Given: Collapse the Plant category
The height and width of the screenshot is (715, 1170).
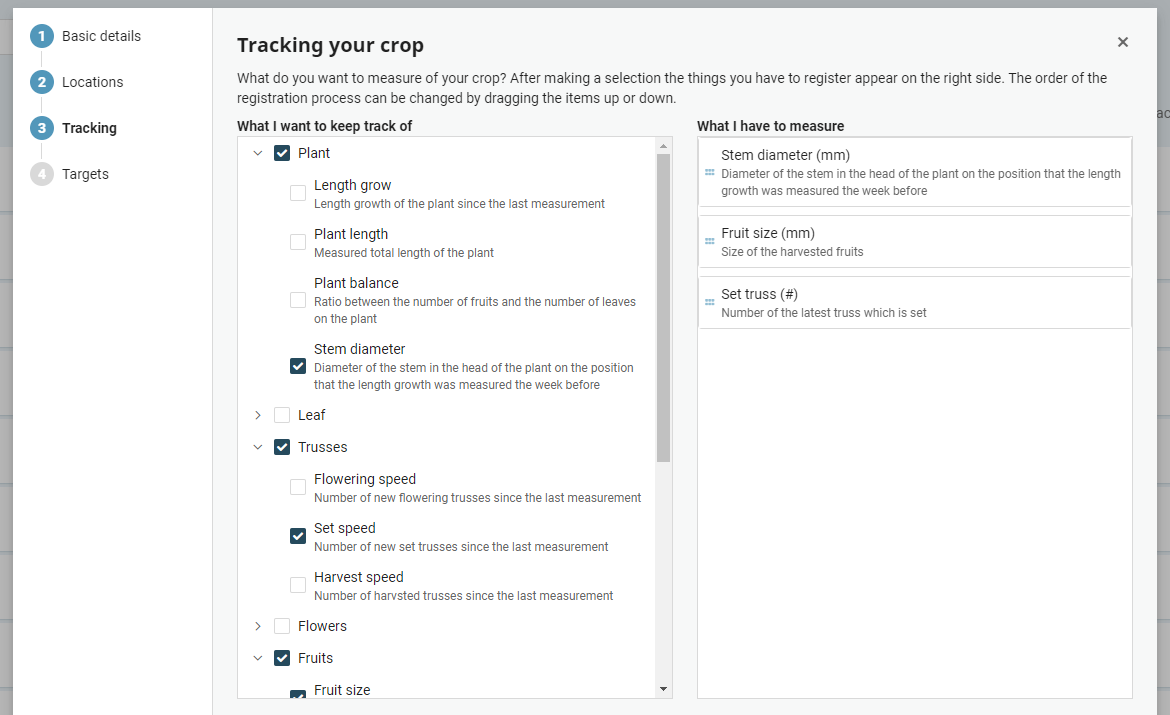Looking at the screenshot, I should pyautogui.click(x=257, y=153).
